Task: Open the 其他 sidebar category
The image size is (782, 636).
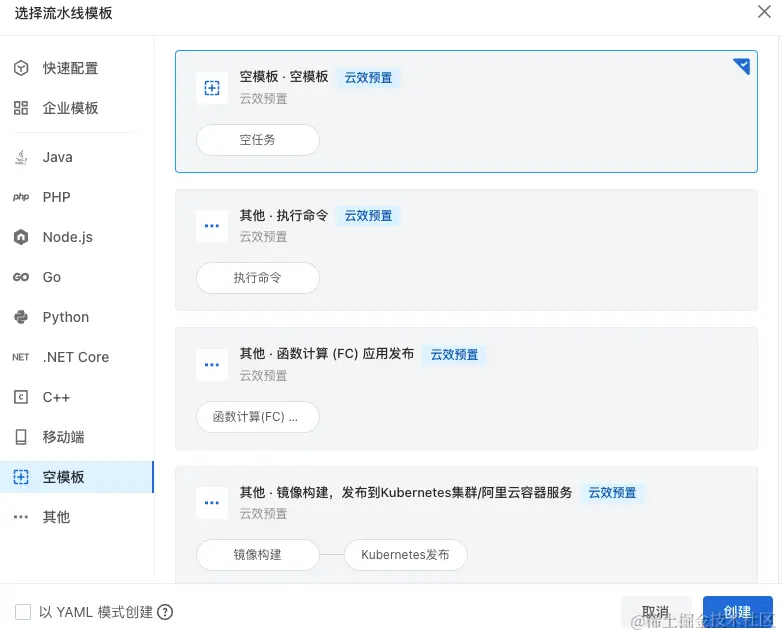Action: point(77,517)
